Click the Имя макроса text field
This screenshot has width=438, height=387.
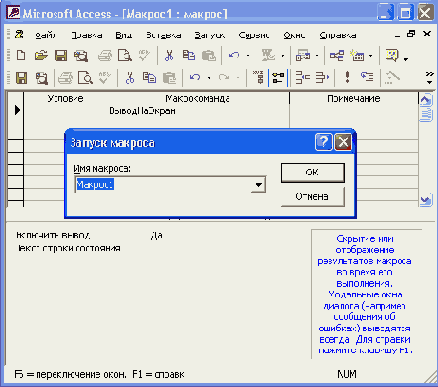(163, 185)
